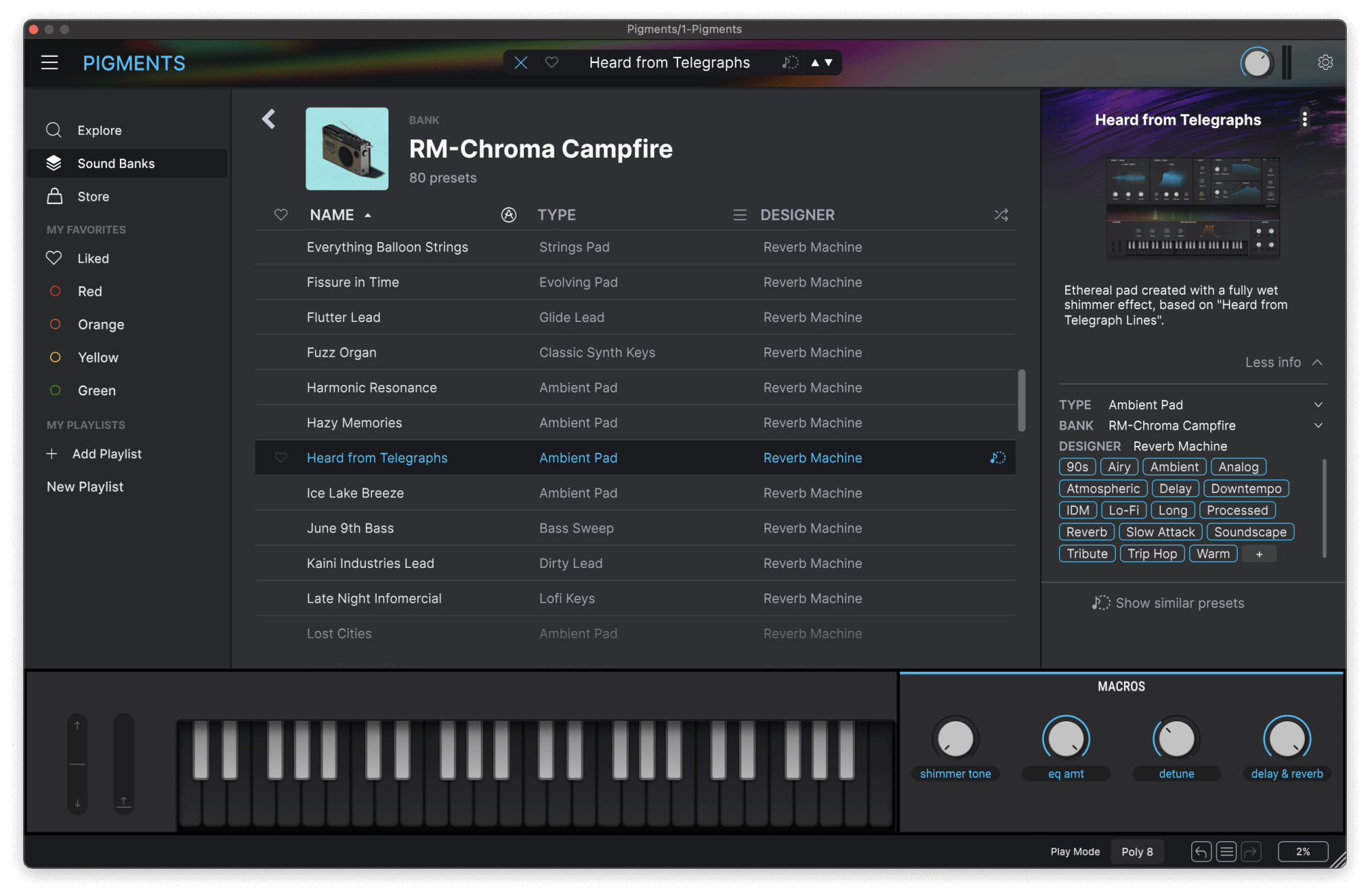Click the Arturia featured filter icon
The height and width of the screenshot is (896, 1370).
[508, 215]
